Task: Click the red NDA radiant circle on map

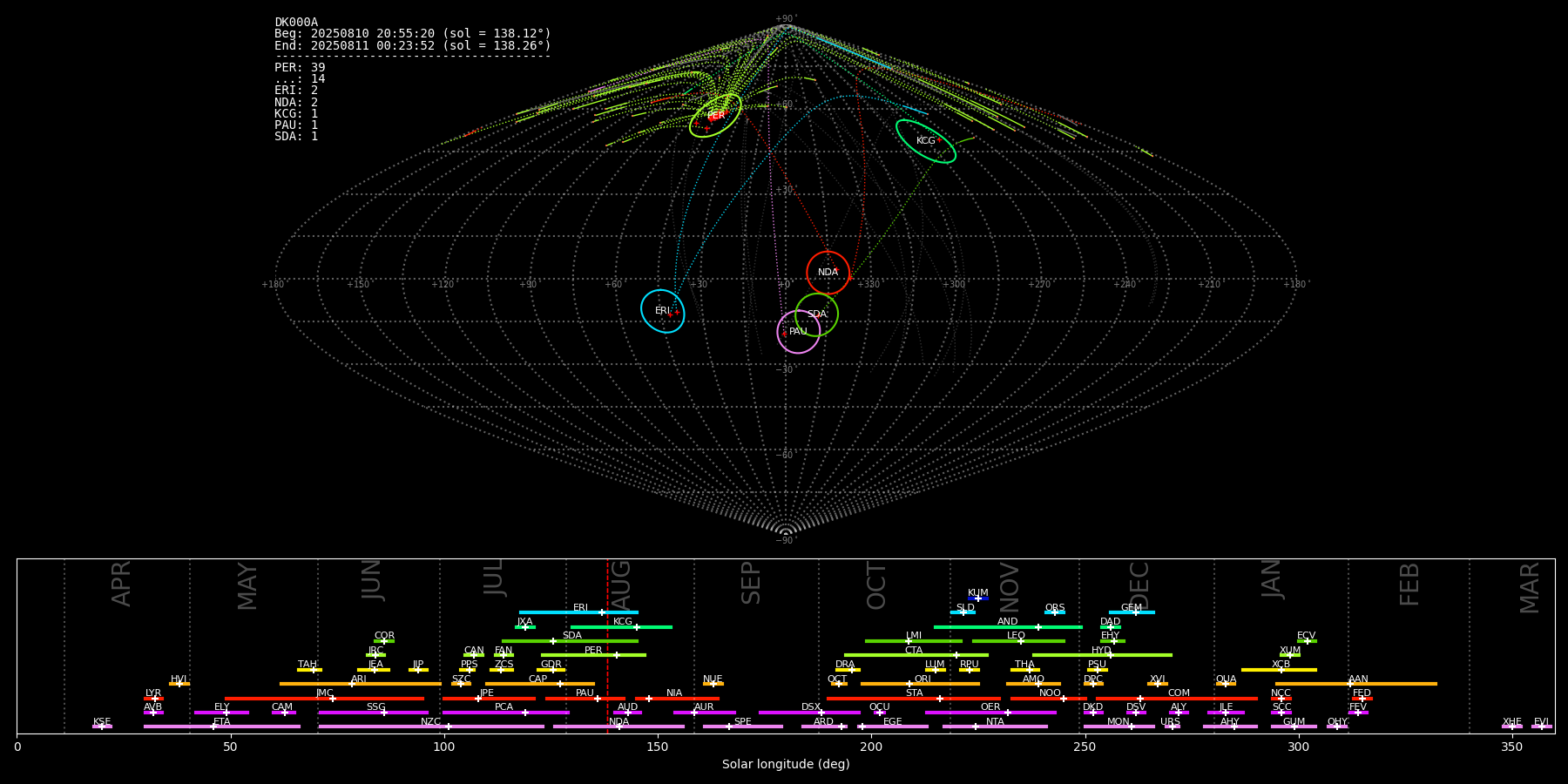Action: tap(828, 273)
